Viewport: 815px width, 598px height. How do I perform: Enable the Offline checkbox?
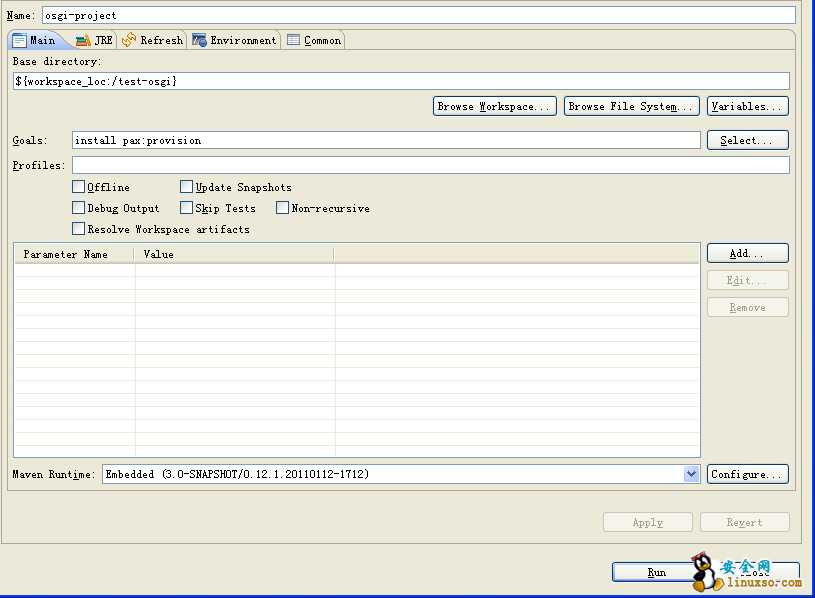[79, 187]
